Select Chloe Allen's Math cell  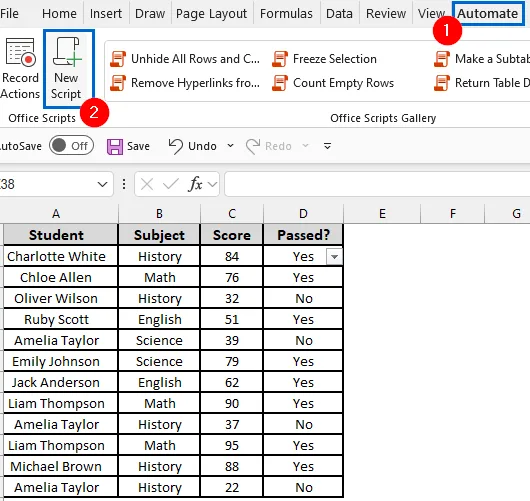click(159, 278)
